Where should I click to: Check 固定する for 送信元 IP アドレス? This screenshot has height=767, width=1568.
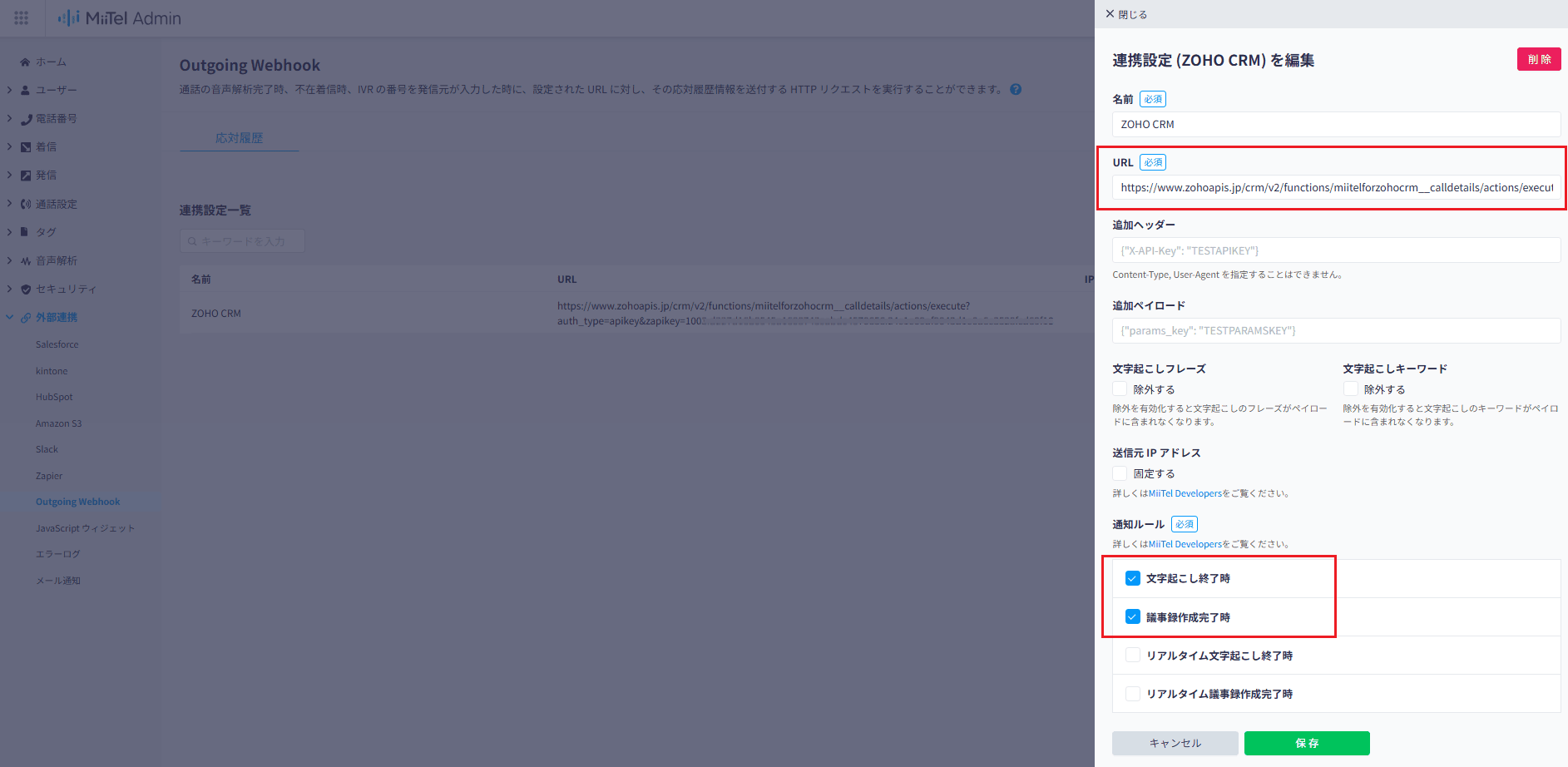1120,473
